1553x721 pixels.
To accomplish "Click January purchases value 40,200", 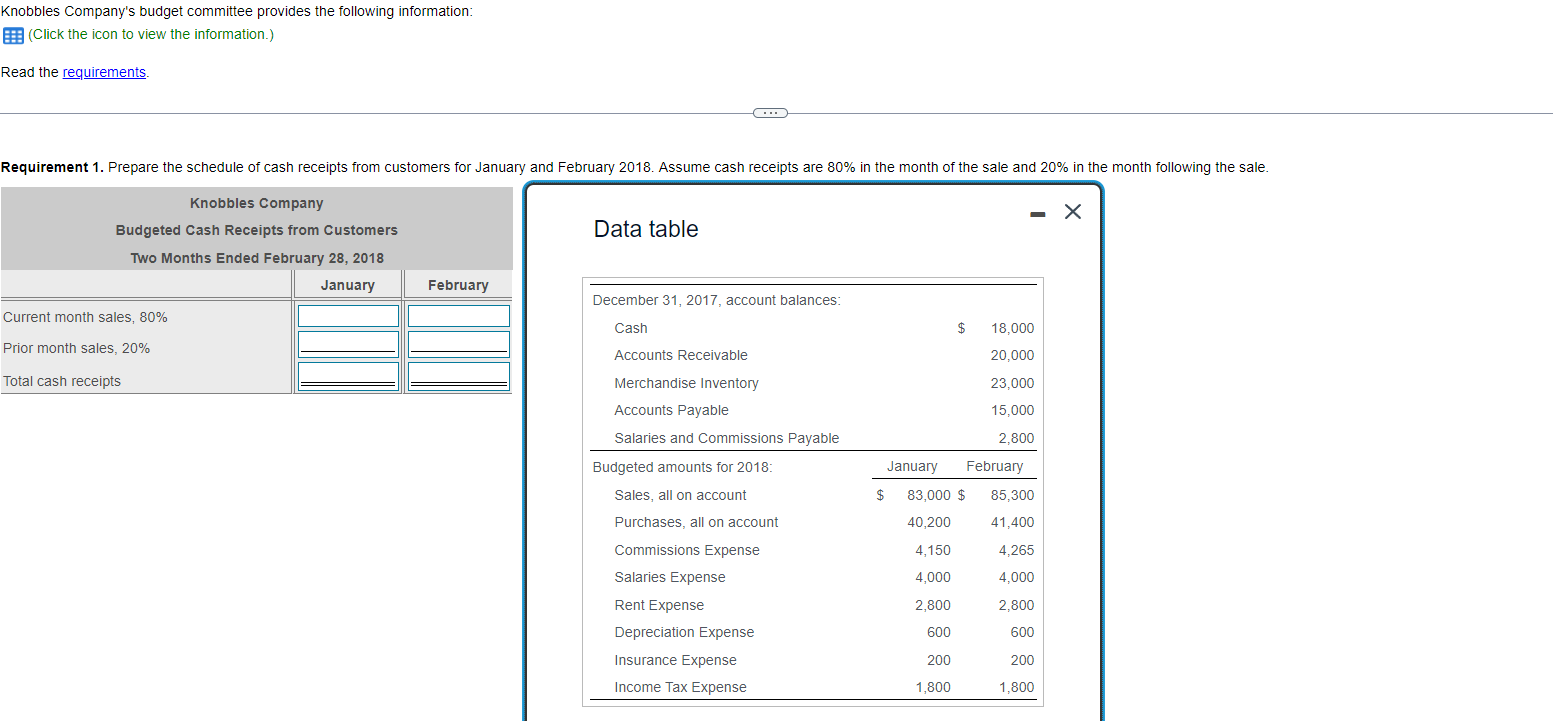I will [x=929, y=522].
